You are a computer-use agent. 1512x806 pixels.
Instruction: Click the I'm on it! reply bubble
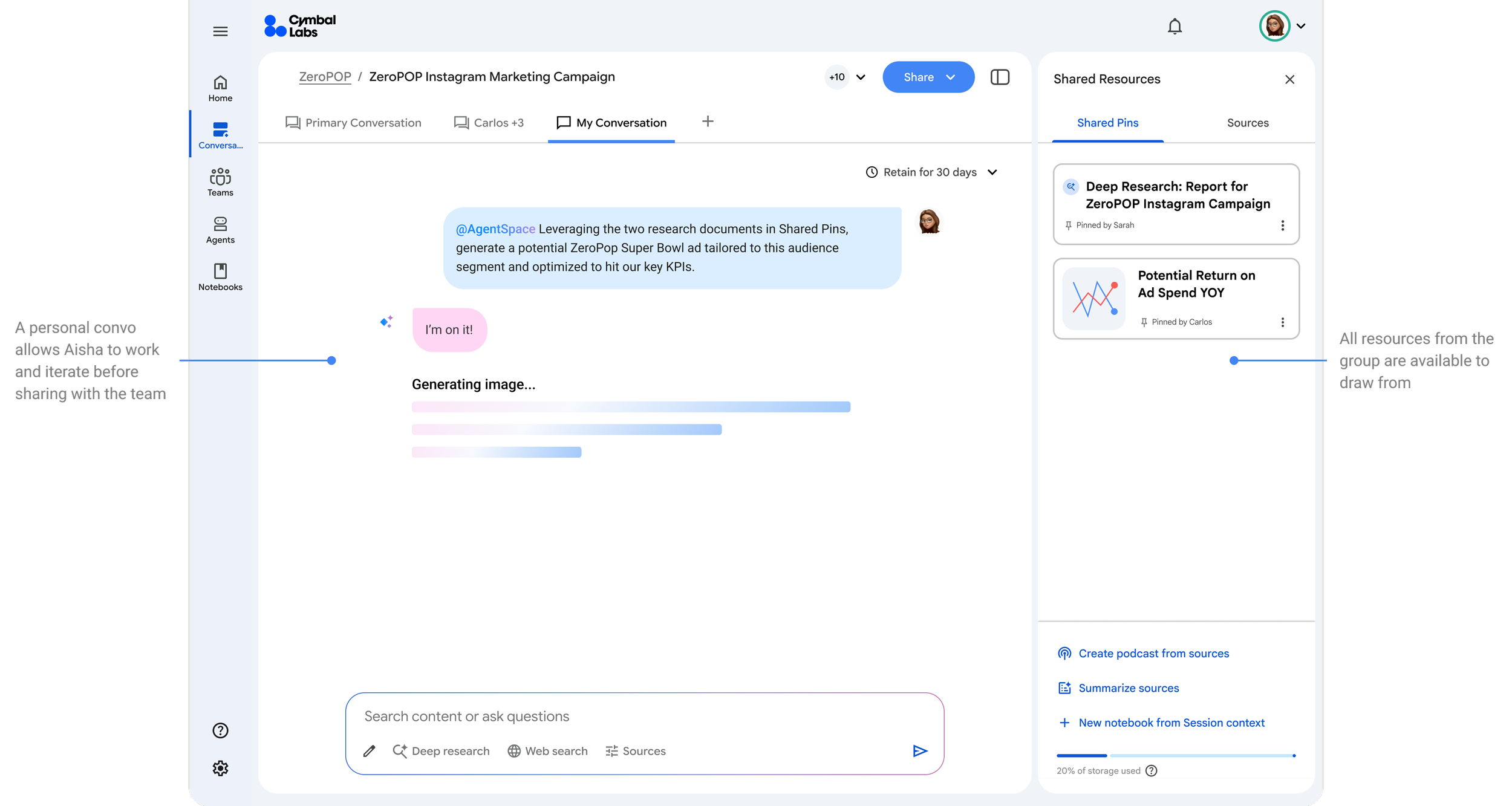tap(449, 330)
